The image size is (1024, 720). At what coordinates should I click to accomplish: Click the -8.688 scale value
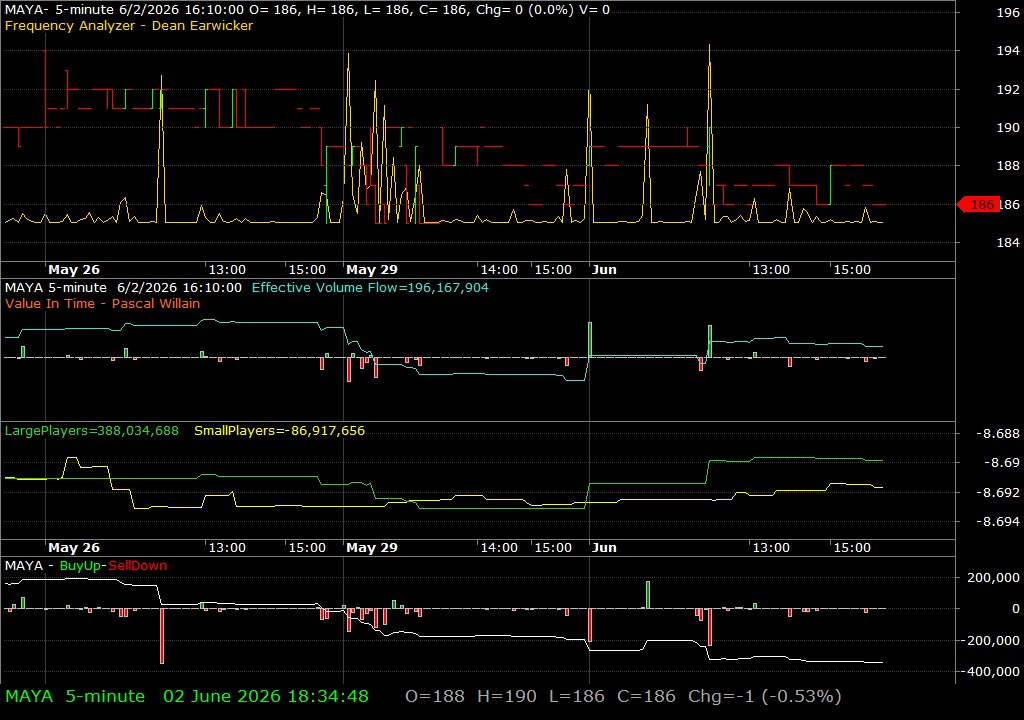tap(997, 434)
